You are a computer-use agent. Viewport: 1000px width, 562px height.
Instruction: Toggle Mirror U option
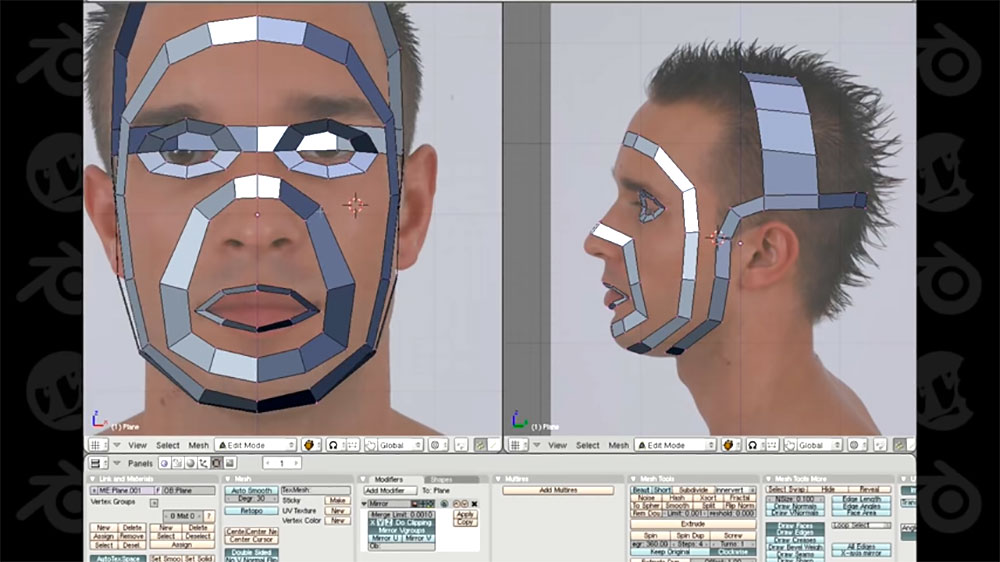pos(385,538)
